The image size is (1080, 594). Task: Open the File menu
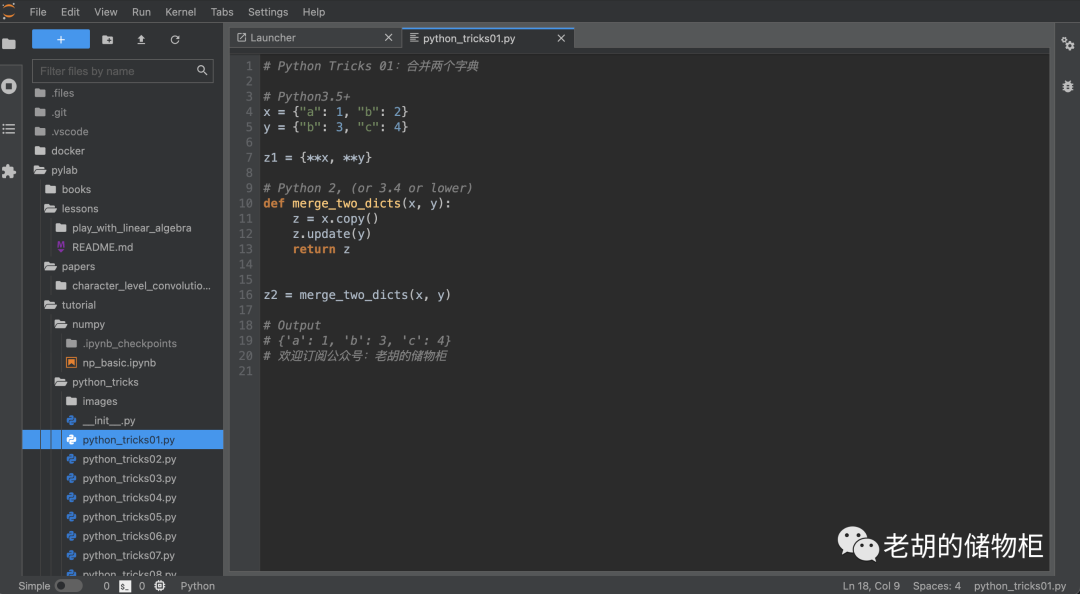38,12
